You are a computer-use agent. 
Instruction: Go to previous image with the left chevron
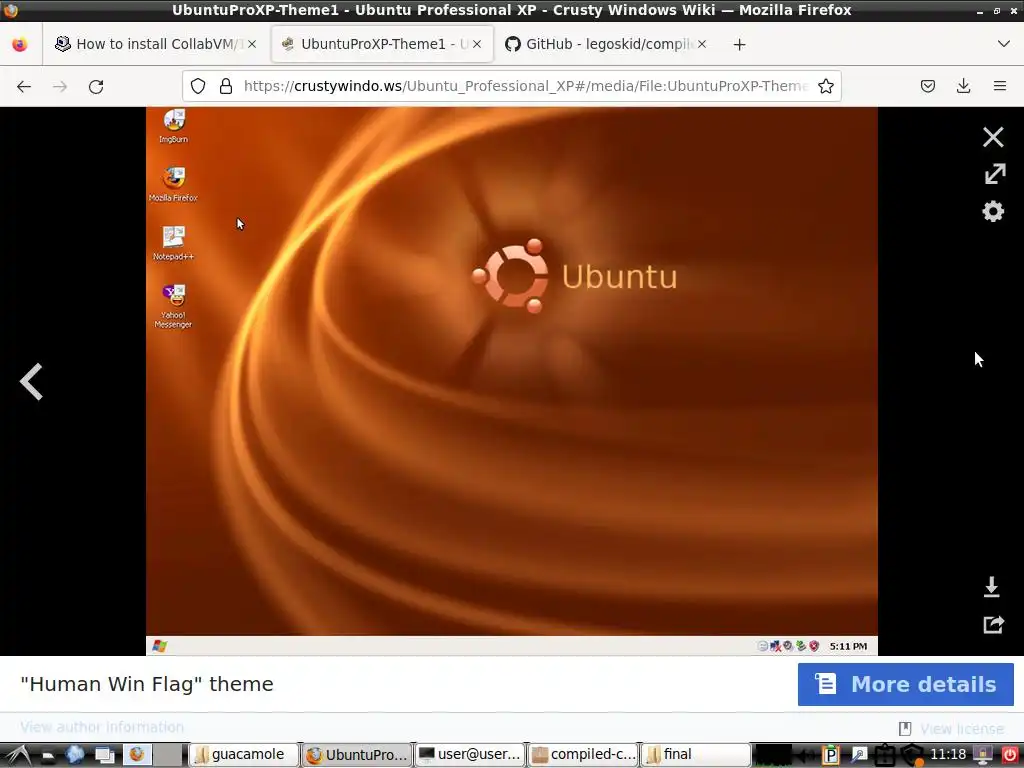31,381
